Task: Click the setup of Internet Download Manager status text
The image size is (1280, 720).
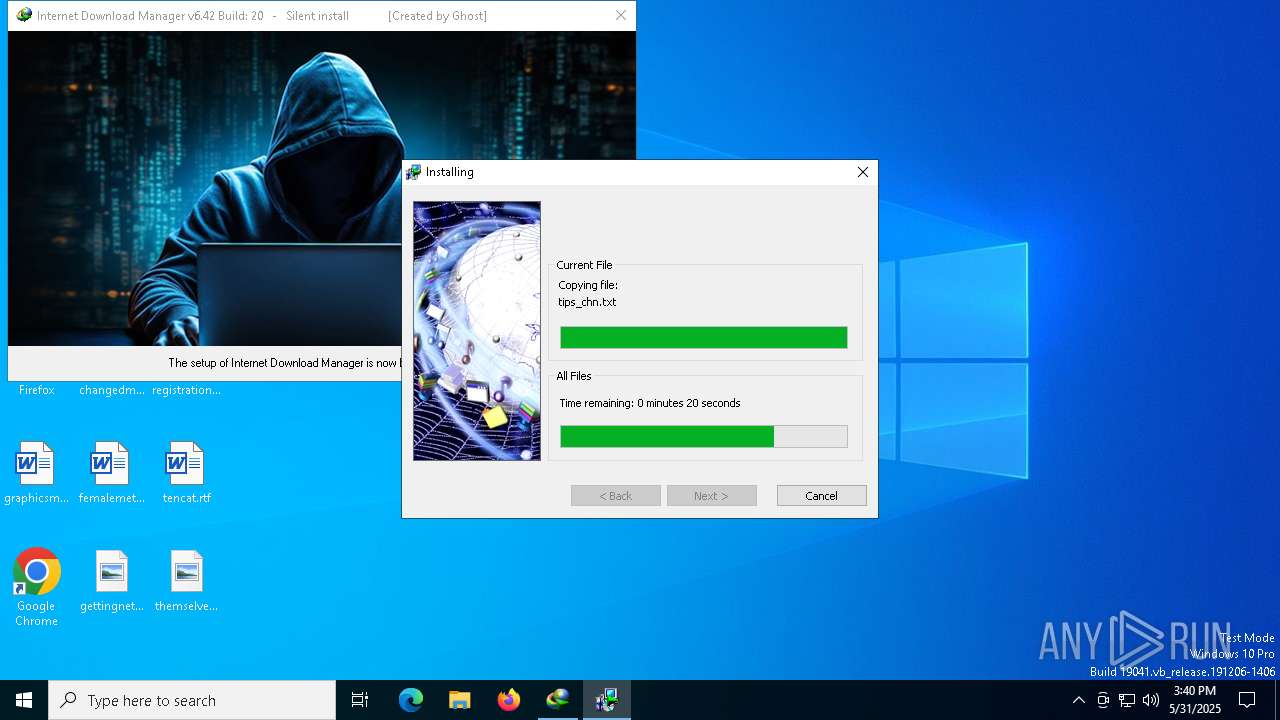Action: click(x=283, y=363)
